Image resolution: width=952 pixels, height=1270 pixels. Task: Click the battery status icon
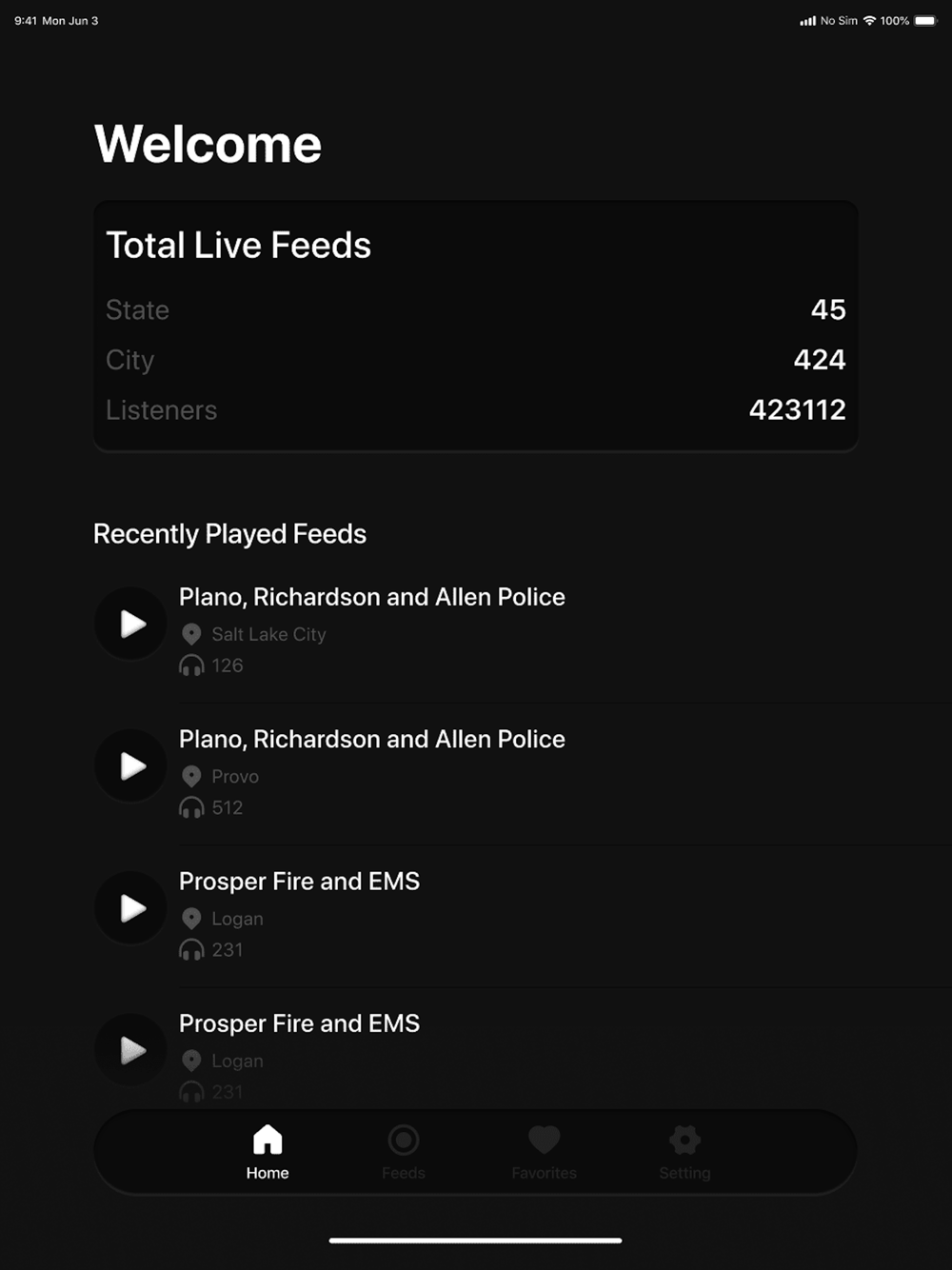(925, 20)
